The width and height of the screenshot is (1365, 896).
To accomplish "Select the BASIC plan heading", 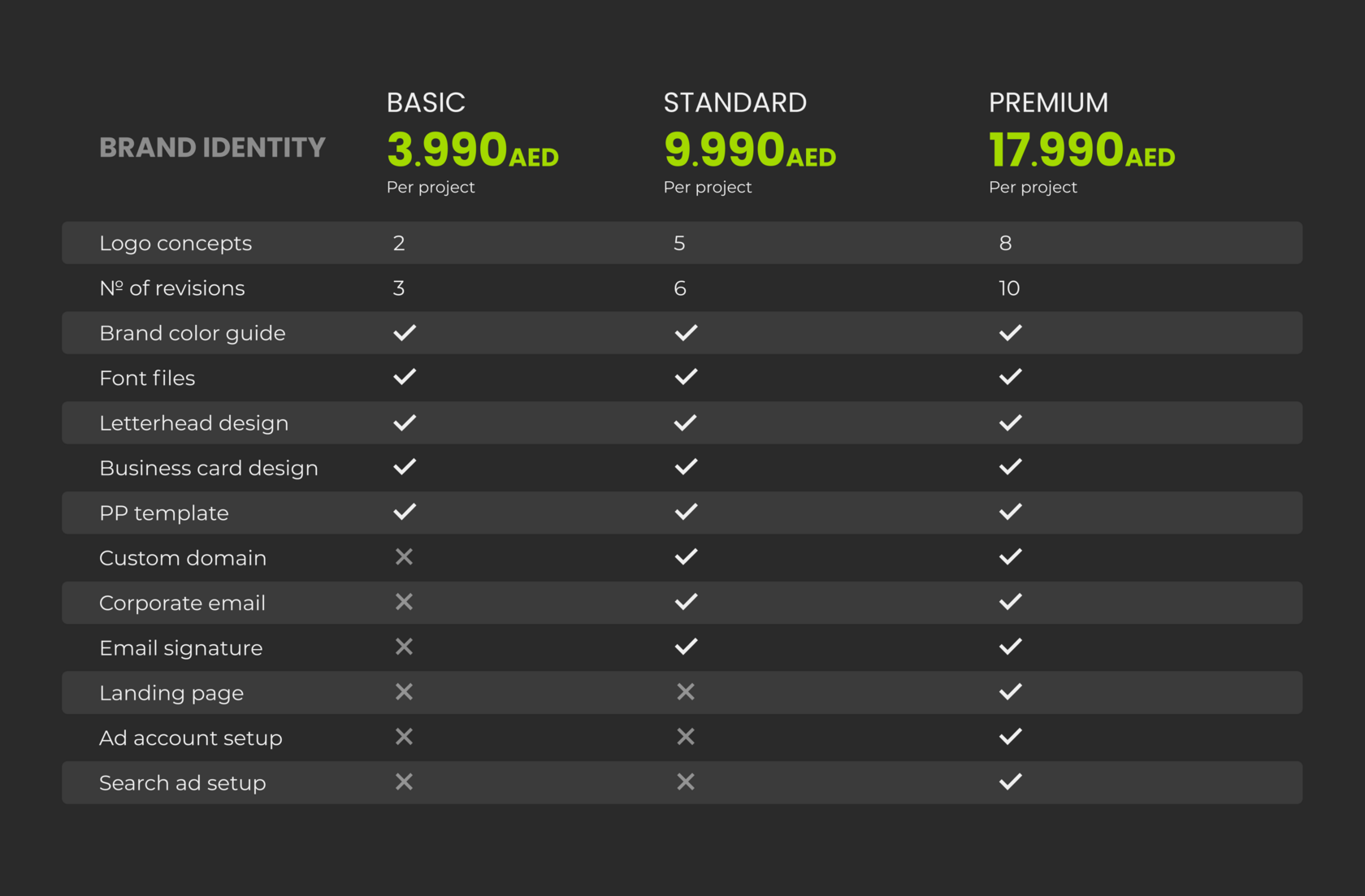I will [x=426, y=103].
